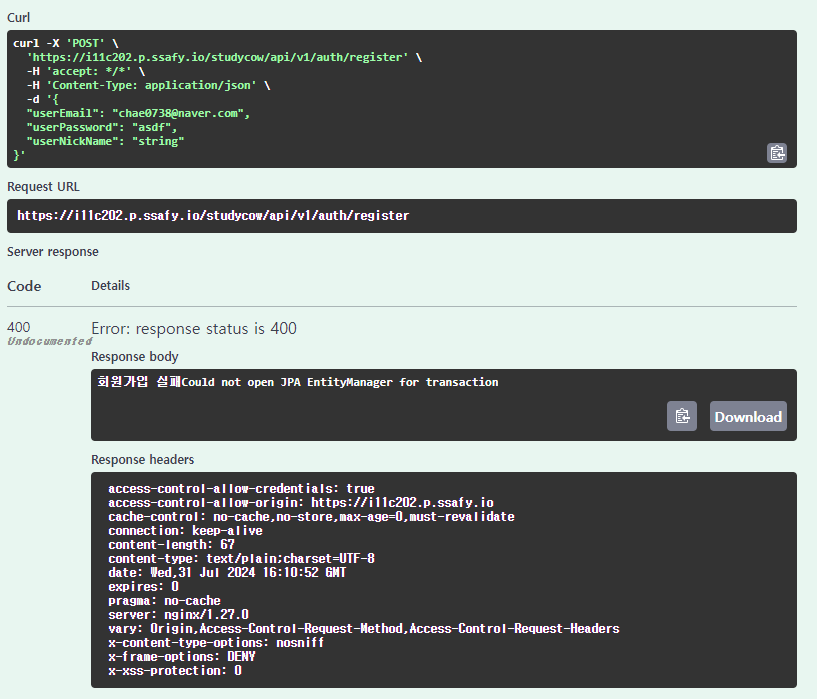The width and height of the screenshot is (817, 699).
Task: Copy the curl command to clipboard
Action: point(777,153)
